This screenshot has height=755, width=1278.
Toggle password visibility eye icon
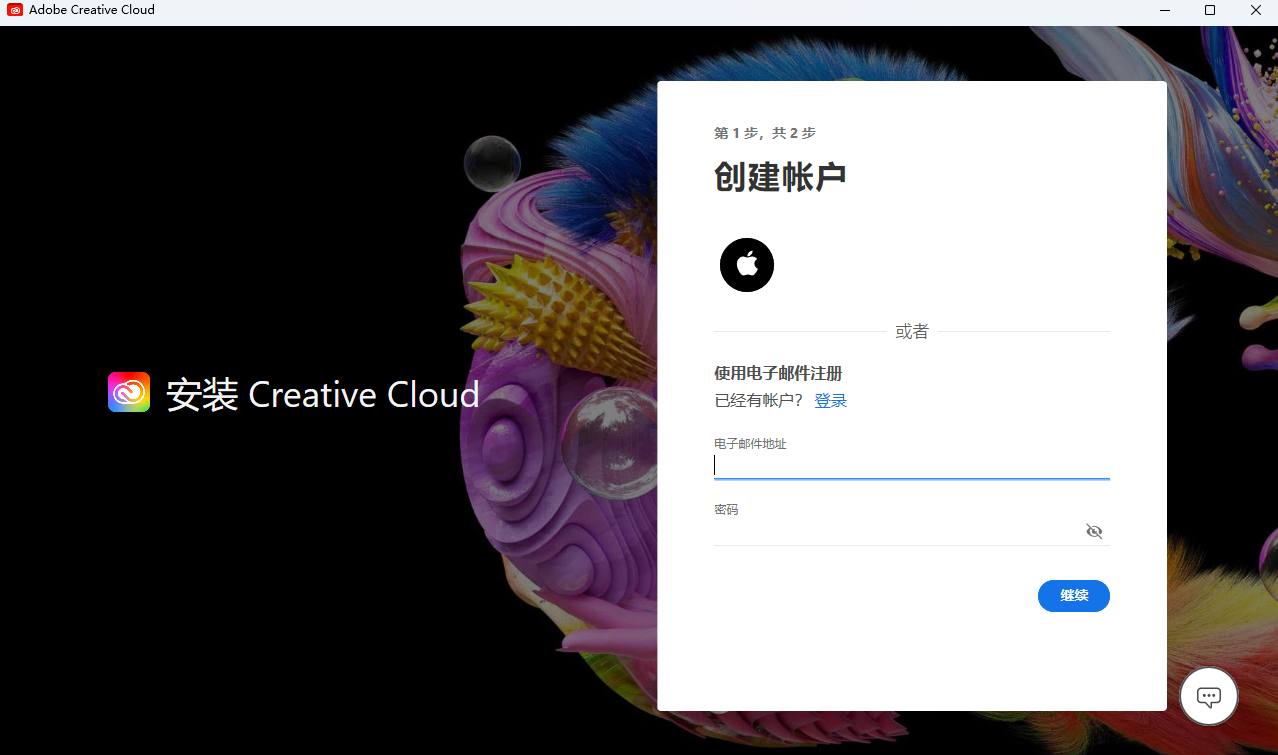coord(1094,531)
